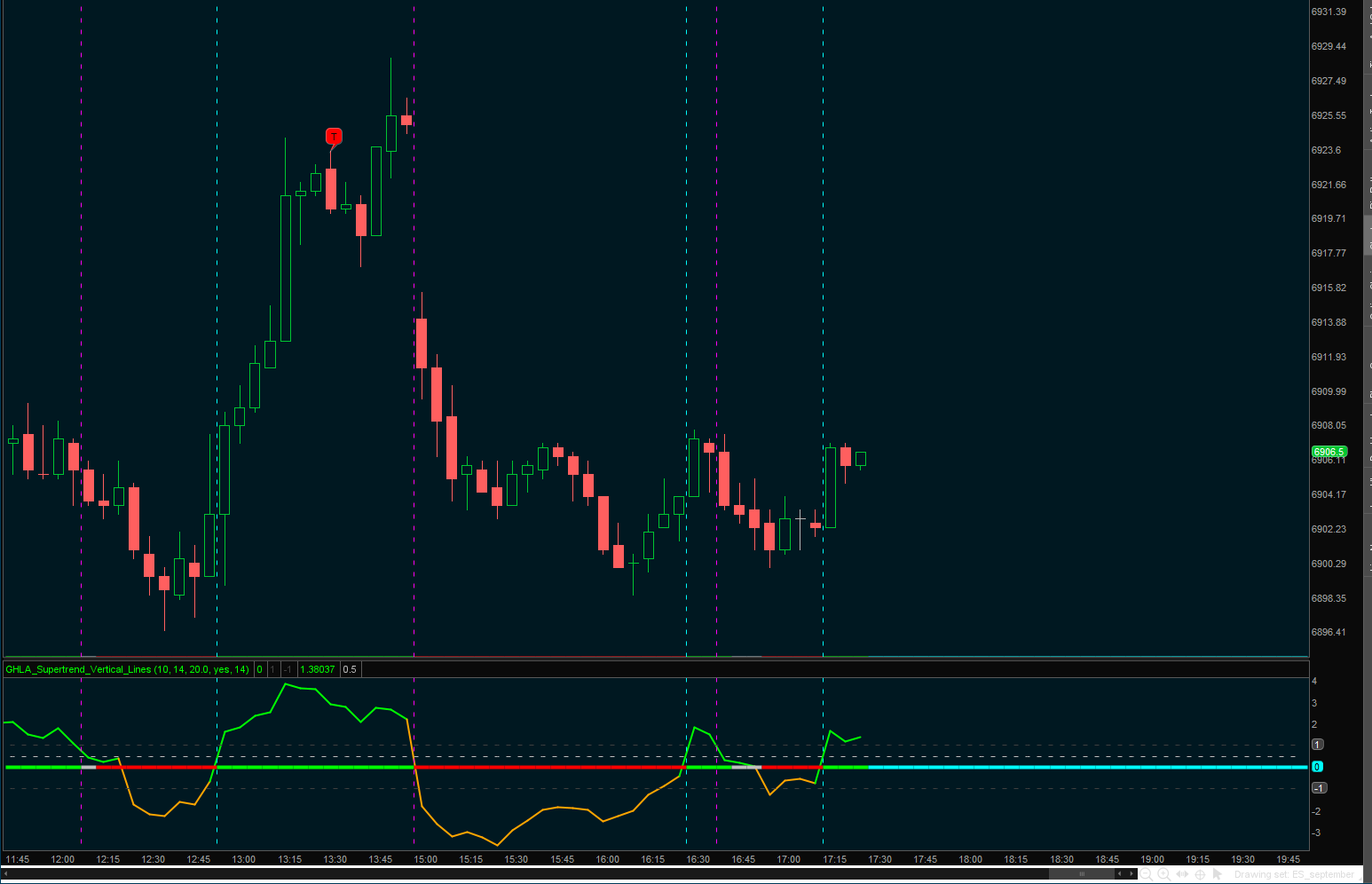Screen dimensions: 1372x884
Task: Toggle the highlighted 1 plot label on lower axis
Action: point(1317,745)
